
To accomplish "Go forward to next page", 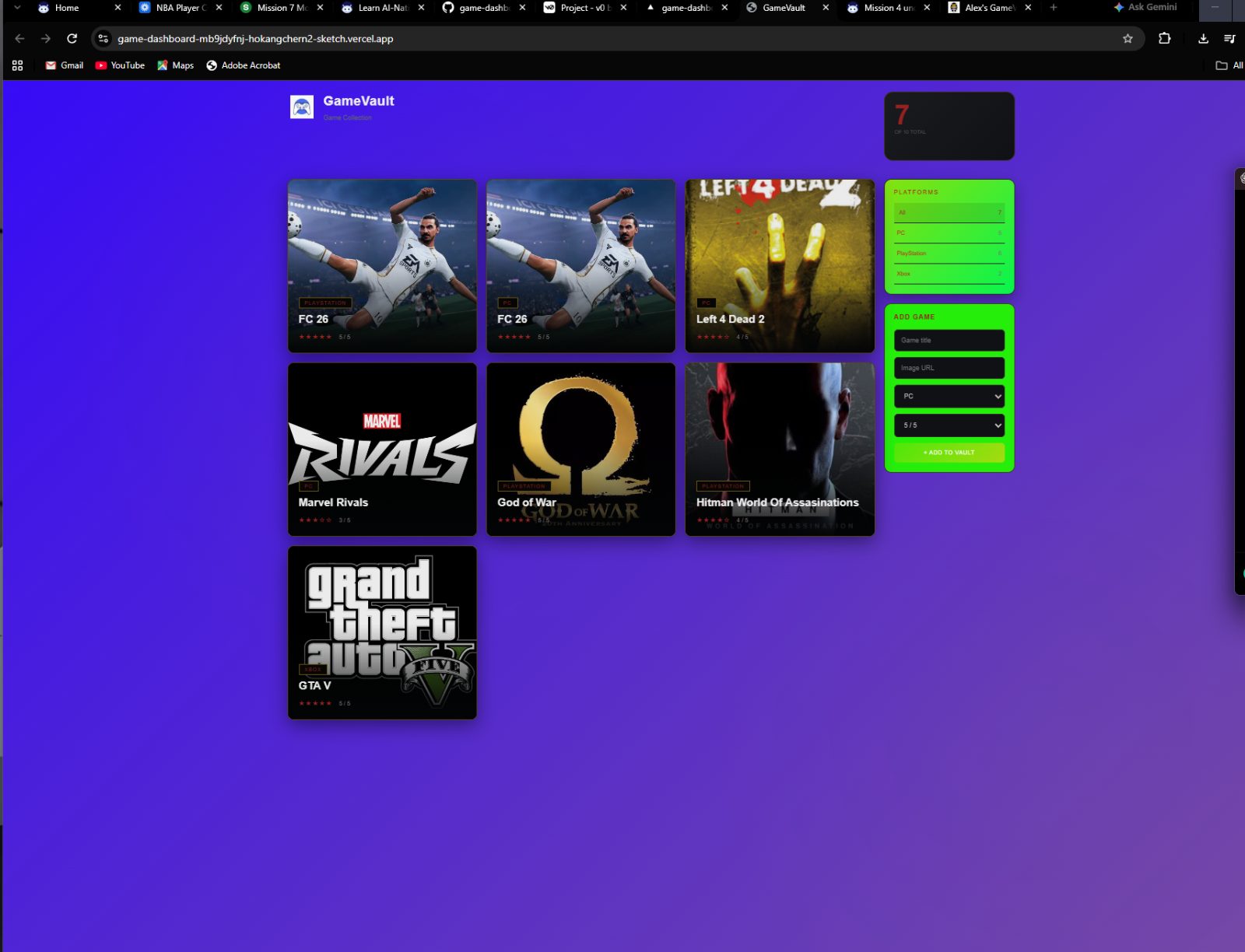I will (x=46, y=38).
